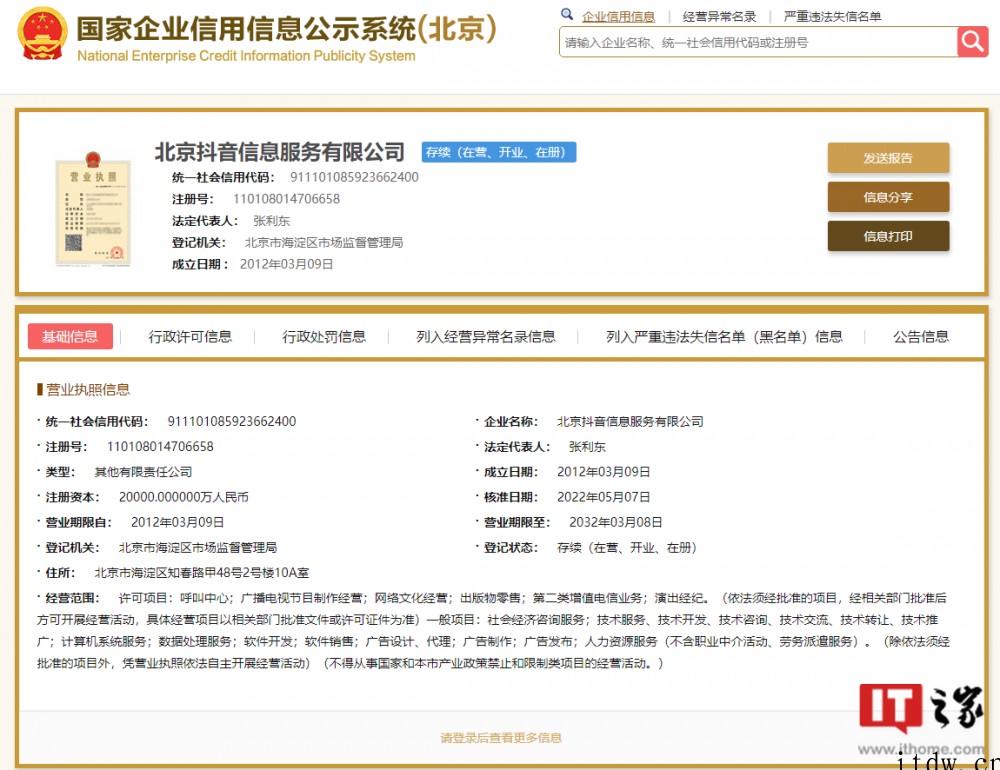The height and width of the screenshot is (770, 1000).
Task: Switch to the 行政处罚信息 tab
Action: [324, 336]
